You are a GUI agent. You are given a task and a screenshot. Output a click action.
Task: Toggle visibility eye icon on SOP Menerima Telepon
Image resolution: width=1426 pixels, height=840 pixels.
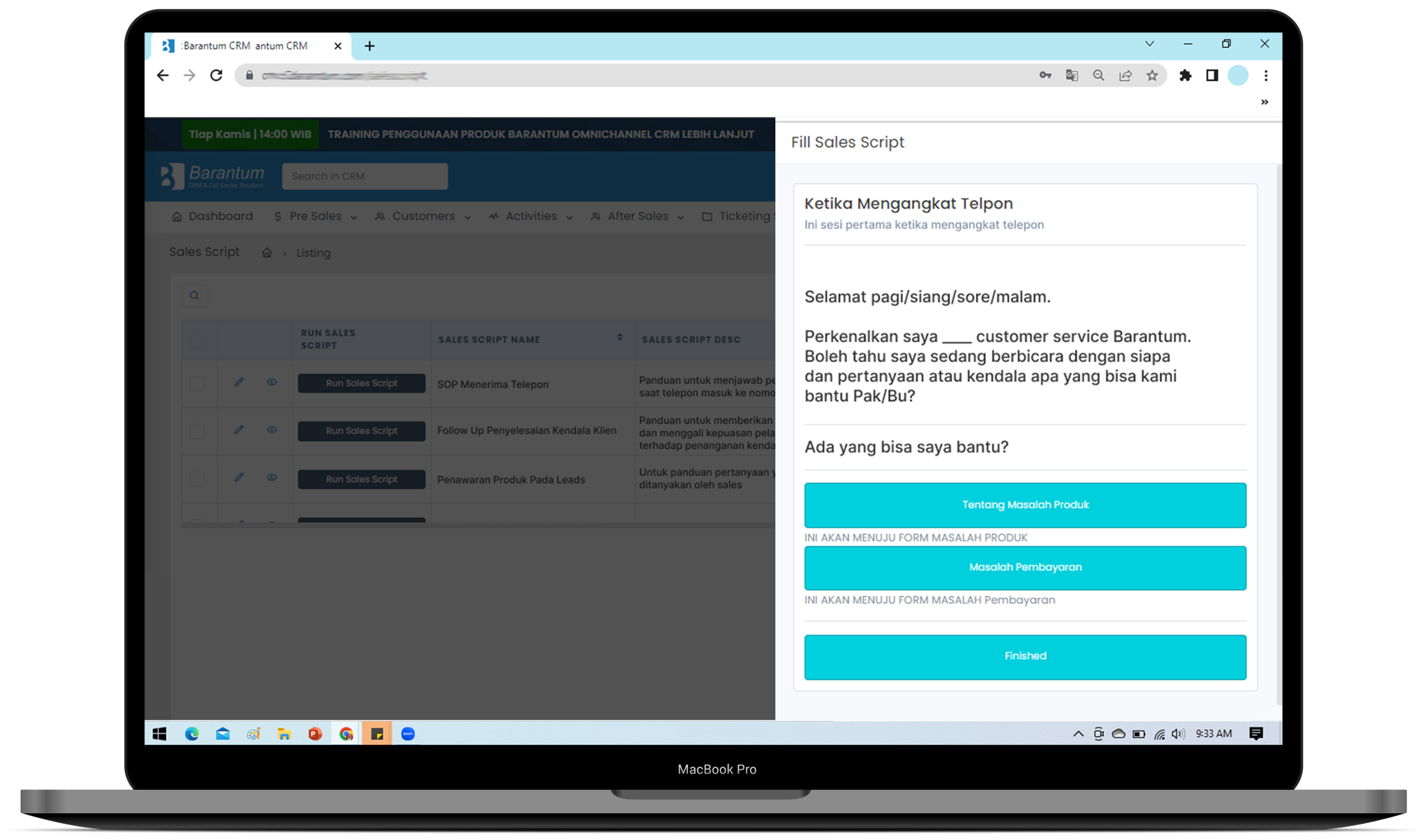pyautogui.click(x=272, y=383)
